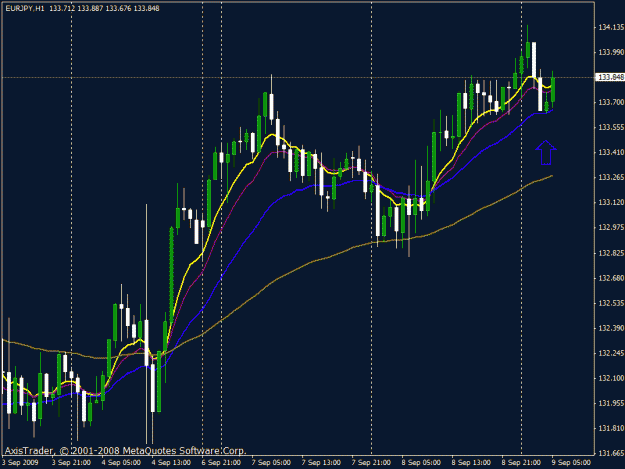This screenshot has height=469, width=625.
Task: Click the latest green candle at chart's right edge
Action: tap(553, 90)
